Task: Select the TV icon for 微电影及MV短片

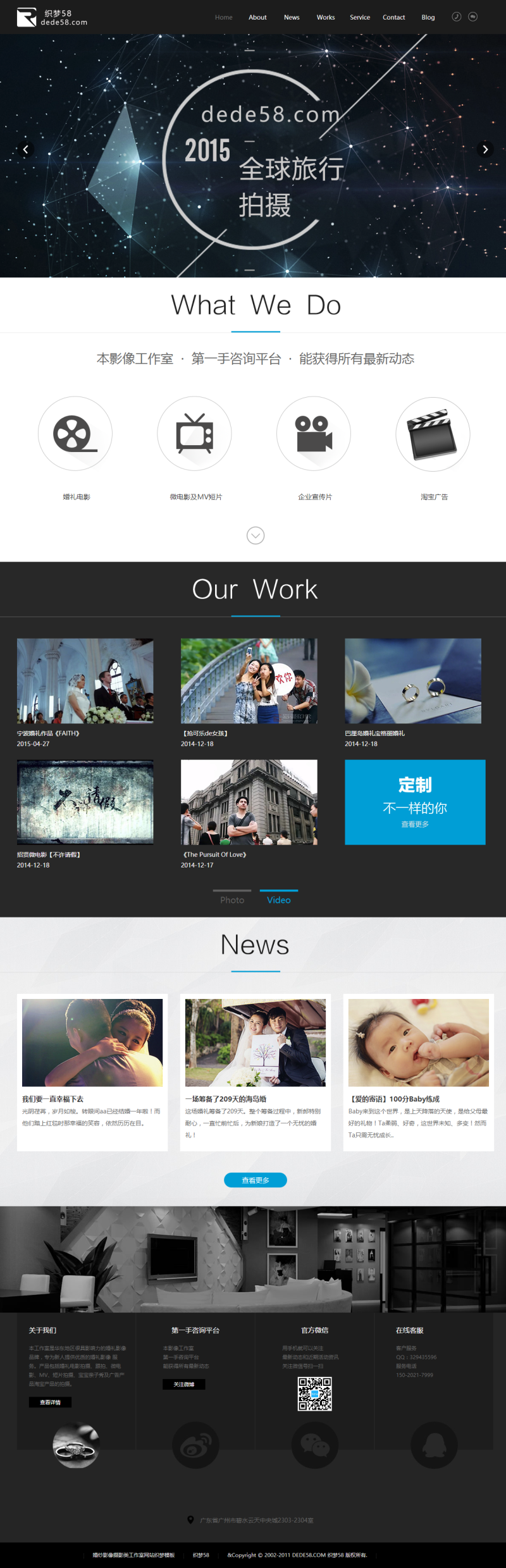Action: pyautogui.click(x=194, y=434)
